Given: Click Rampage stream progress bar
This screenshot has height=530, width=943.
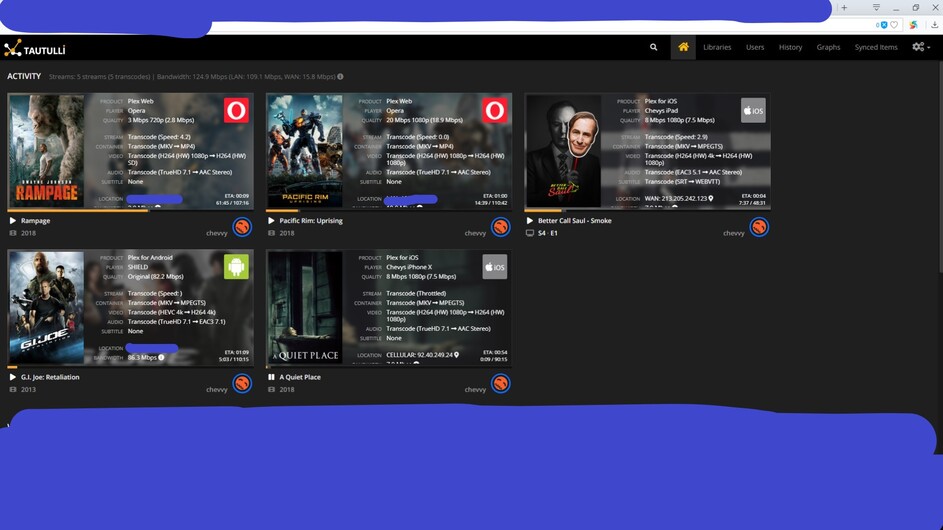Looking at the screenshot, I should pyautogui.click(x=131, y=211).
